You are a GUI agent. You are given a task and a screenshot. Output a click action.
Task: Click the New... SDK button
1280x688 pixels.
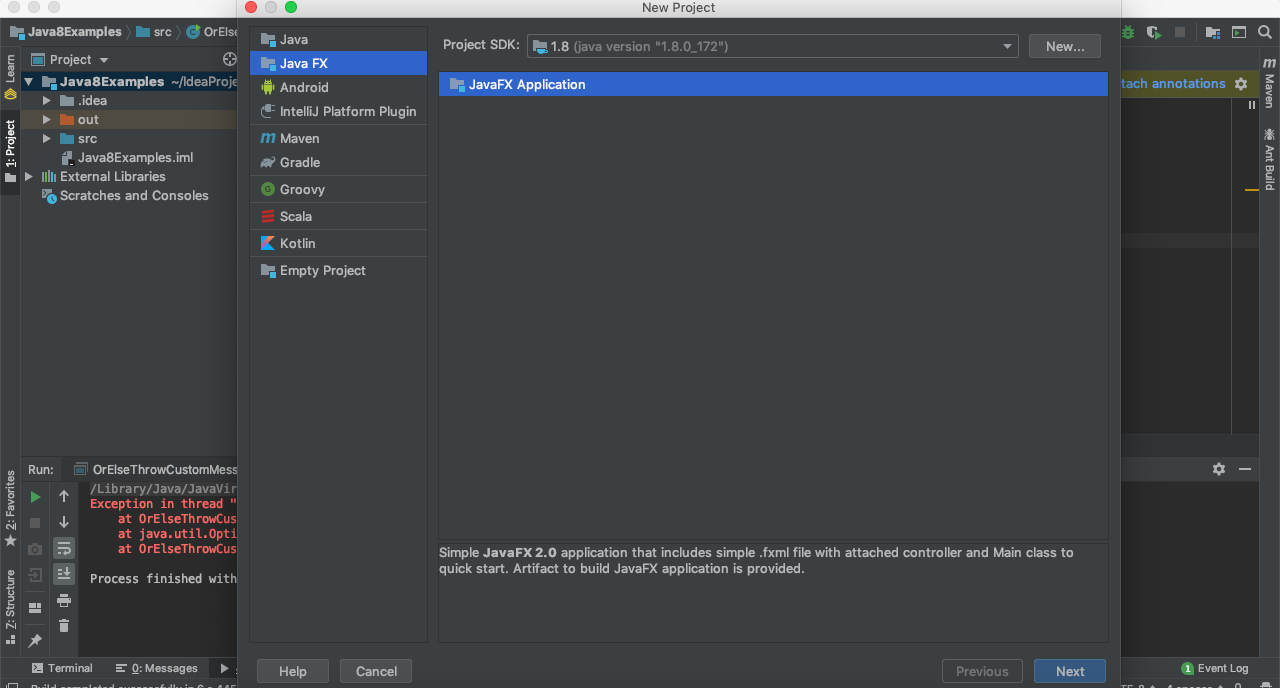coord(1065,46)
